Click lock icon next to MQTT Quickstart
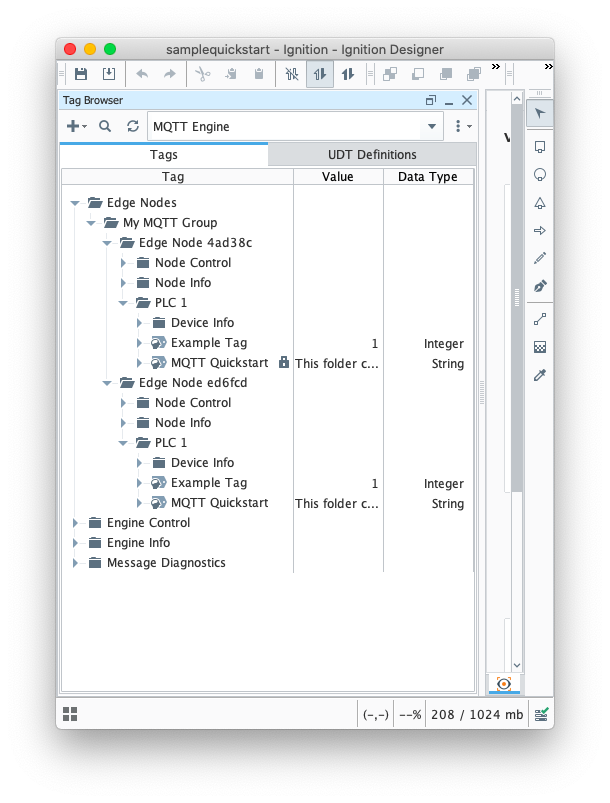 tap(284, 363)
